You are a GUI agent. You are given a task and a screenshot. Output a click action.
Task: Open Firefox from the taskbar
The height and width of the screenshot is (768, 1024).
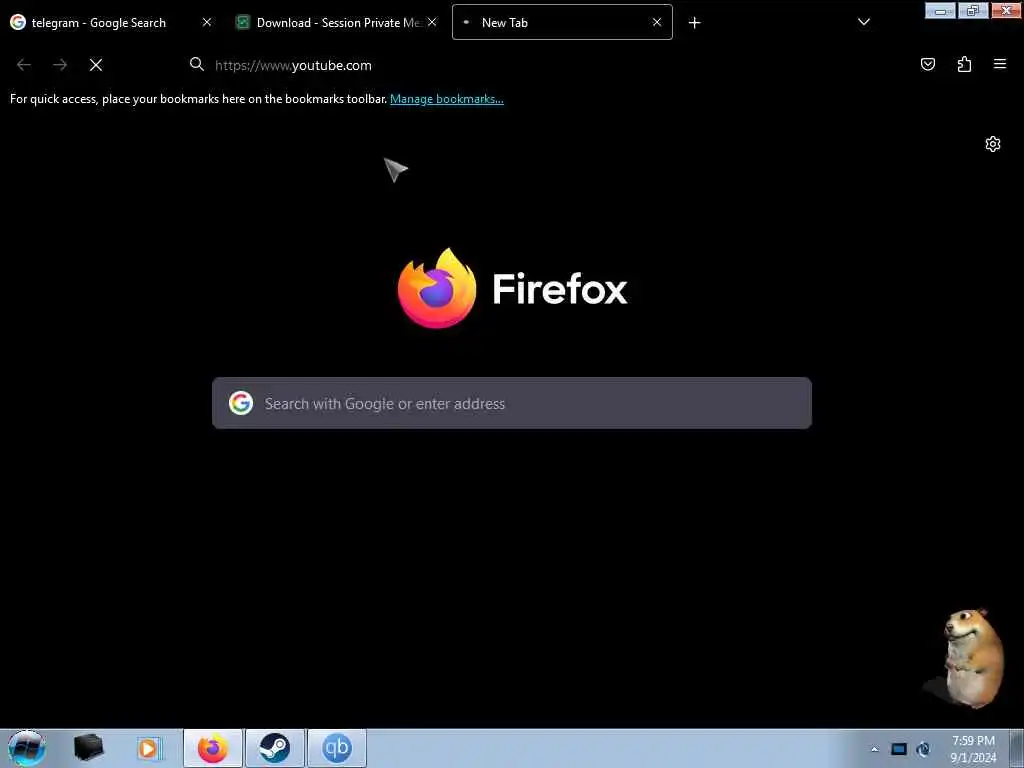point(213,748)
